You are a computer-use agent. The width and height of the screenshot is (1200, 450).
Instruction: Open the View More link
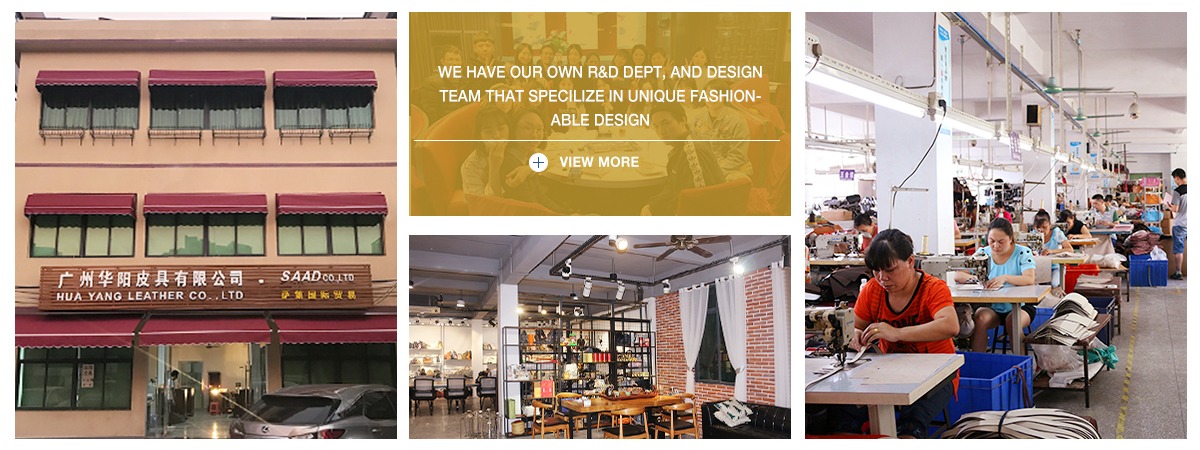599,162
